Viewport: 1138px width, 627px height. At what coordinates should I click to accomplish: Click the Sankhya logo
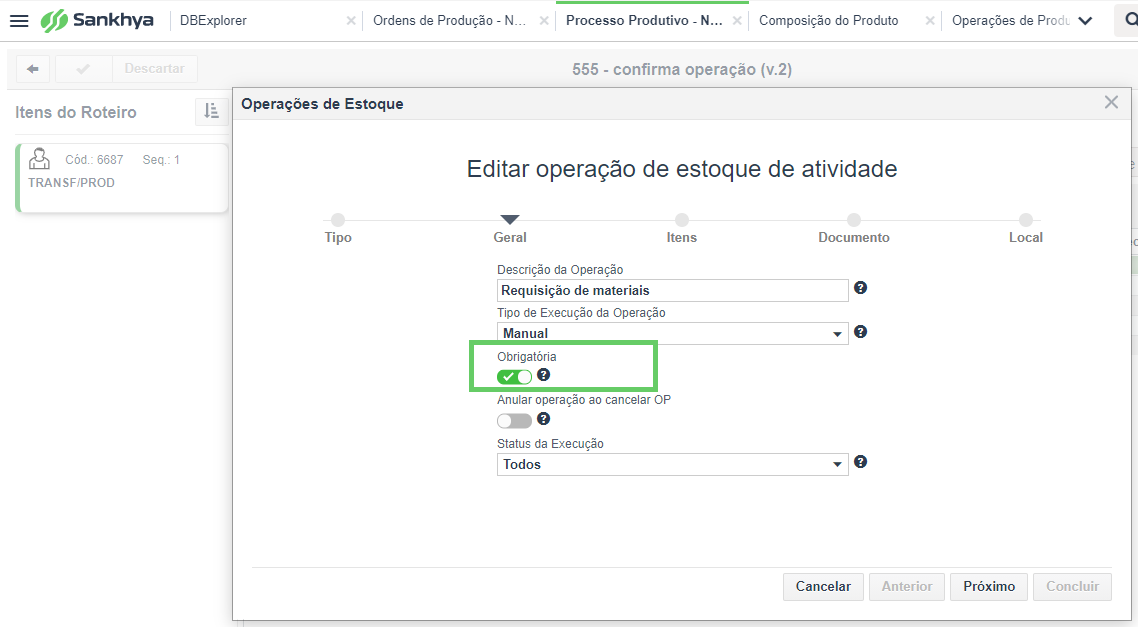97,20
